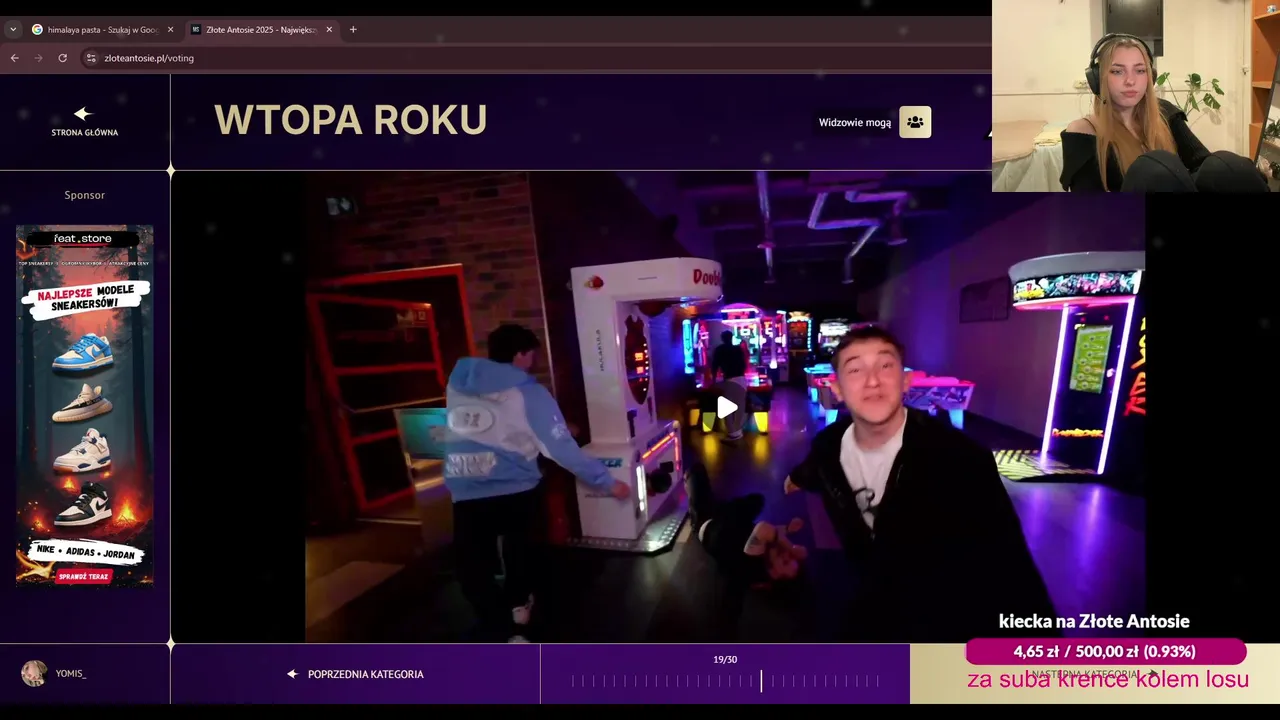Open the feat.store sponsor banner
The height and width of the screenshot is (720, 1280).
click(85, 406)
